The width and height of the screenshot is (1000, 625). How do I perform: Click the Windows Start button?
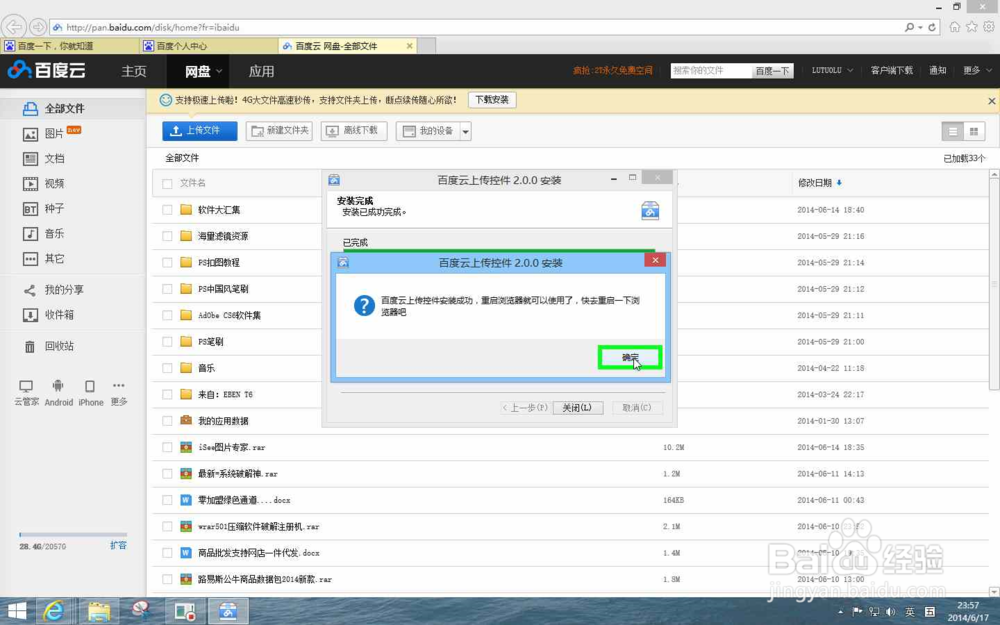(17, 612)
